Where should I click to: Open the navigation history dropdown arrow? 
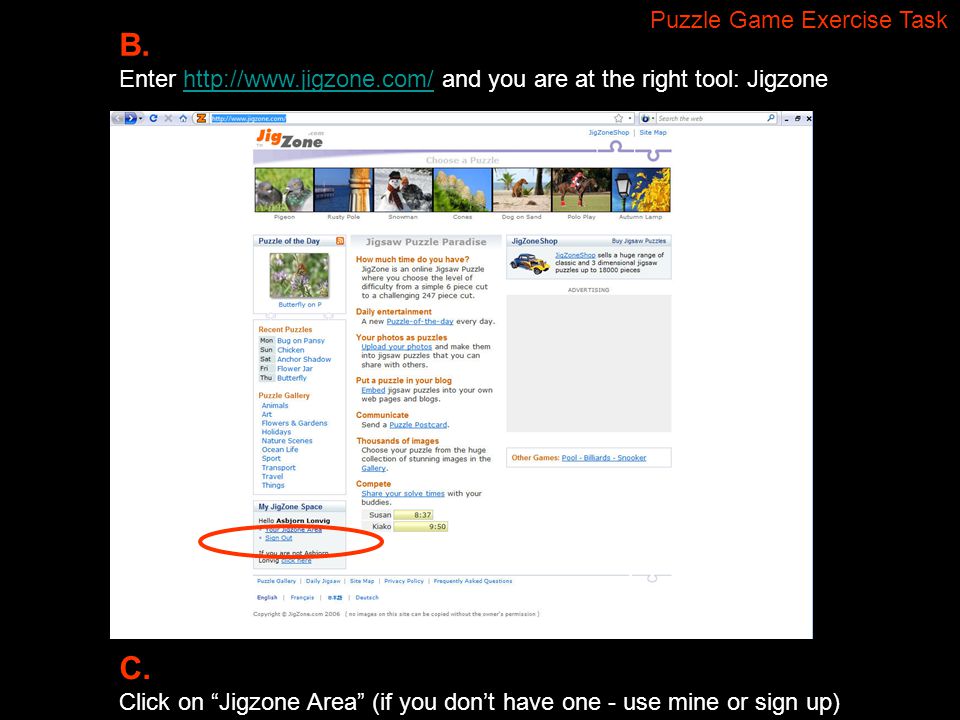click(141, 118)
